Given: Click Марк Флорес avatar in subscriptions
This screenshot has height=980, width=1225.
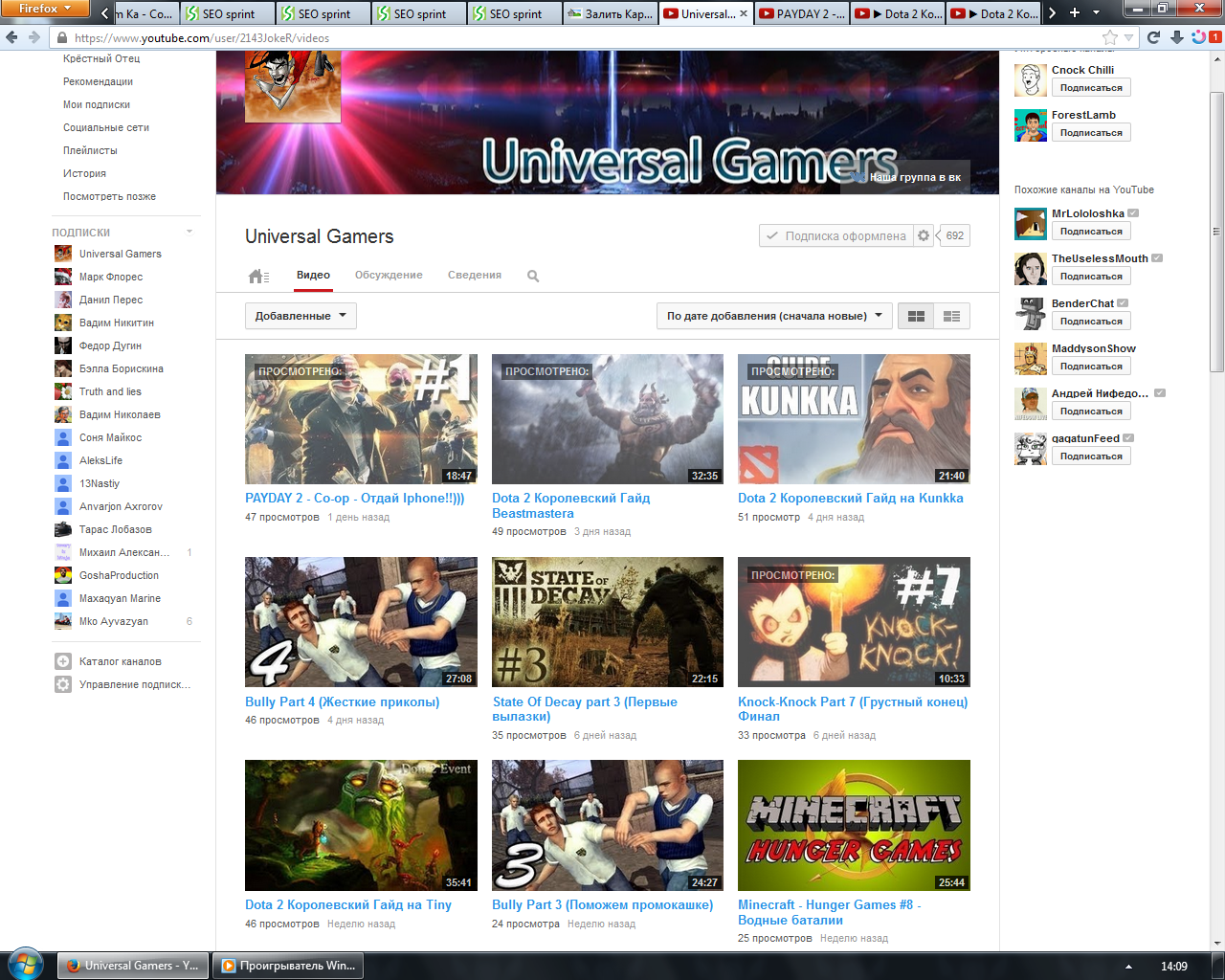Looking at the screenshot, I should [63, 277].
